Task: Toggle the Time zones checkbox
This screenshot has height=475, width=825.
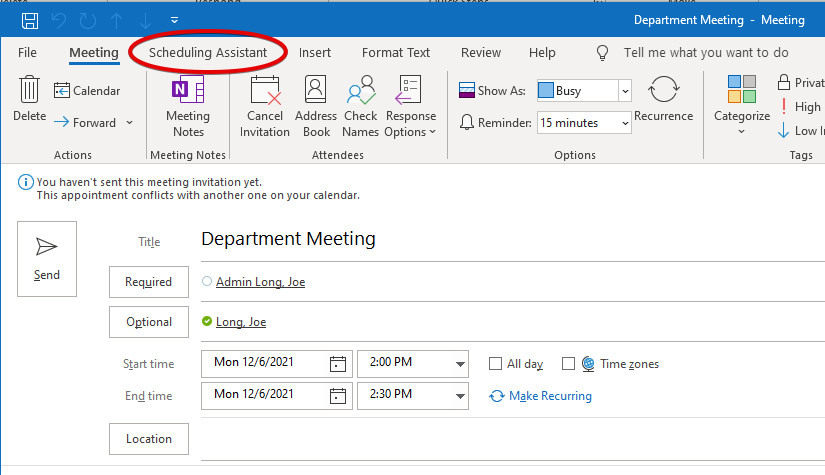Action: coord(568,364)
